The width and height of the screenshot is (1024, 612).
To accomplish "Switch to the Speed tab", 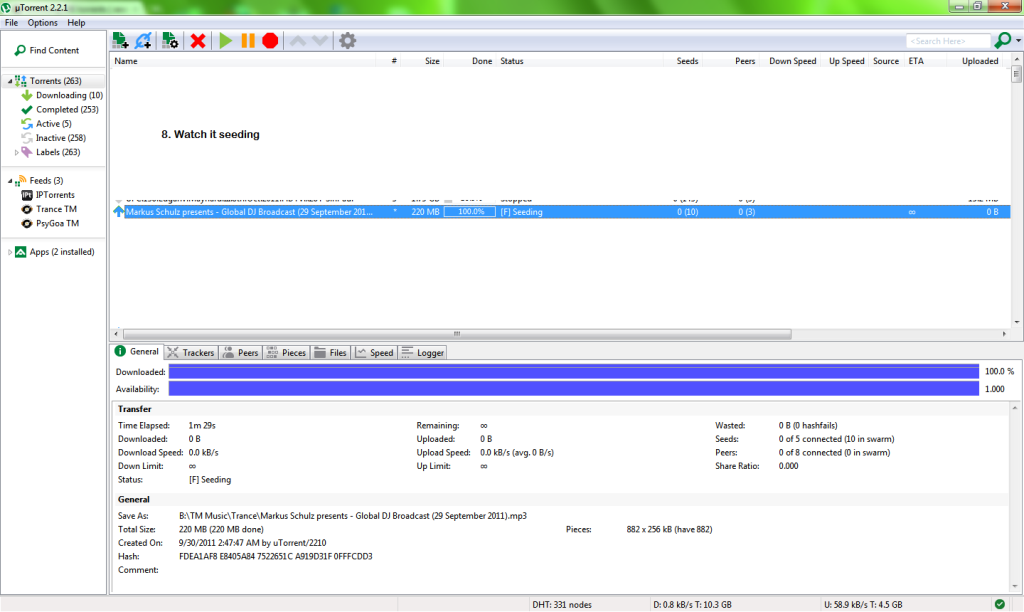I will 375,353.
